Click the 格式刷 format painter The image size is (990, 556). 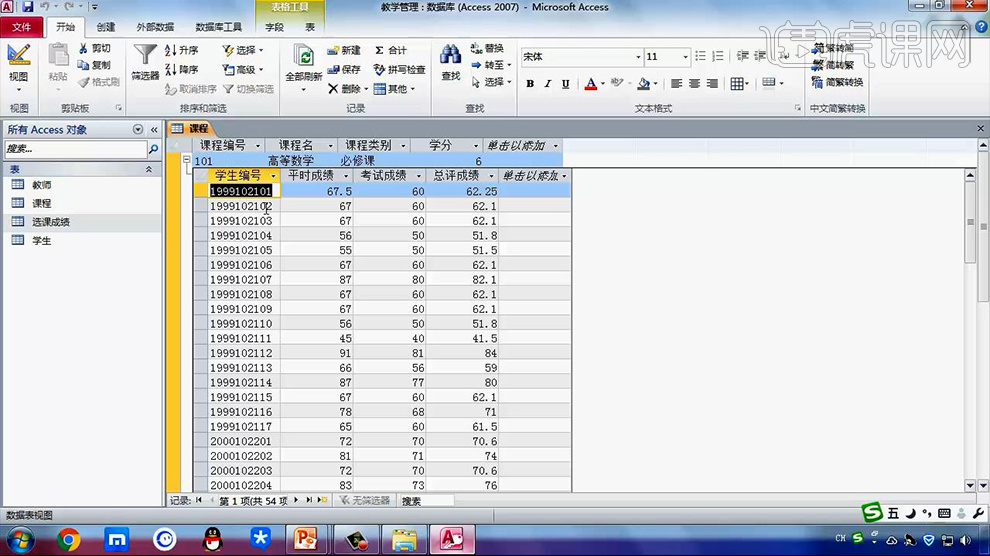pyautogui.click(x=99, y=82)
